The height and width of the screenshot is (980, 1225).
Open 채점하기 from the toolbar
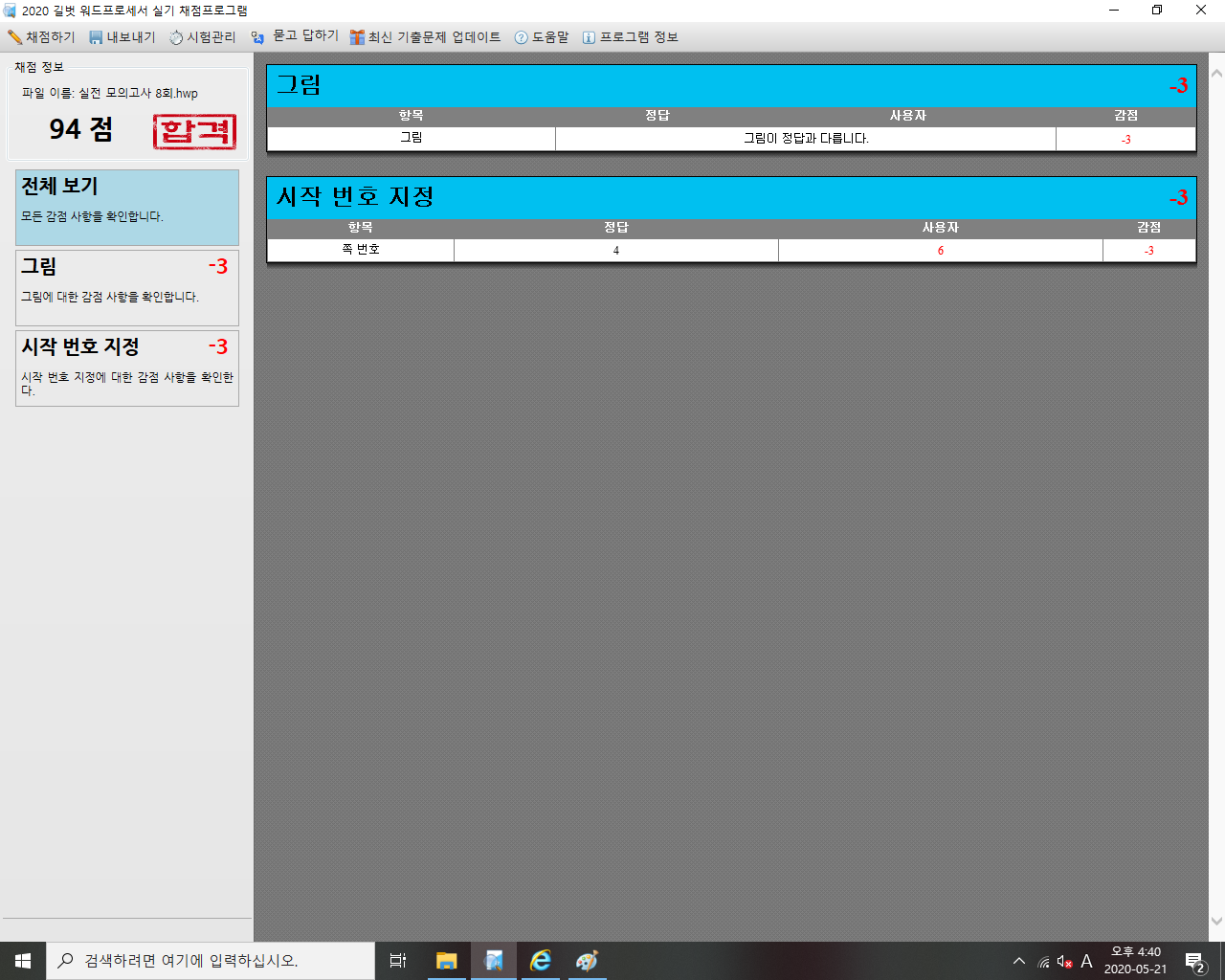point(41,37)
